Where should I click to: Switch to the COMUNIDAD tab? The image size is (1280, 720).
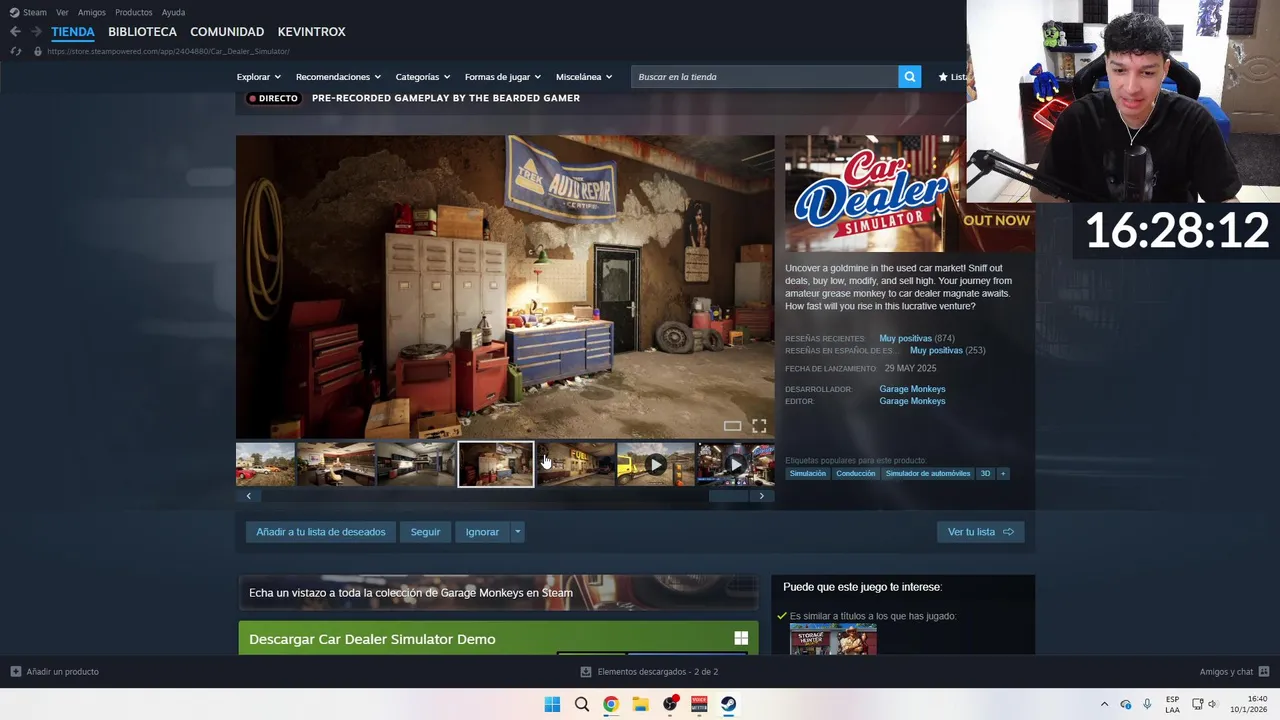point(227,32)
